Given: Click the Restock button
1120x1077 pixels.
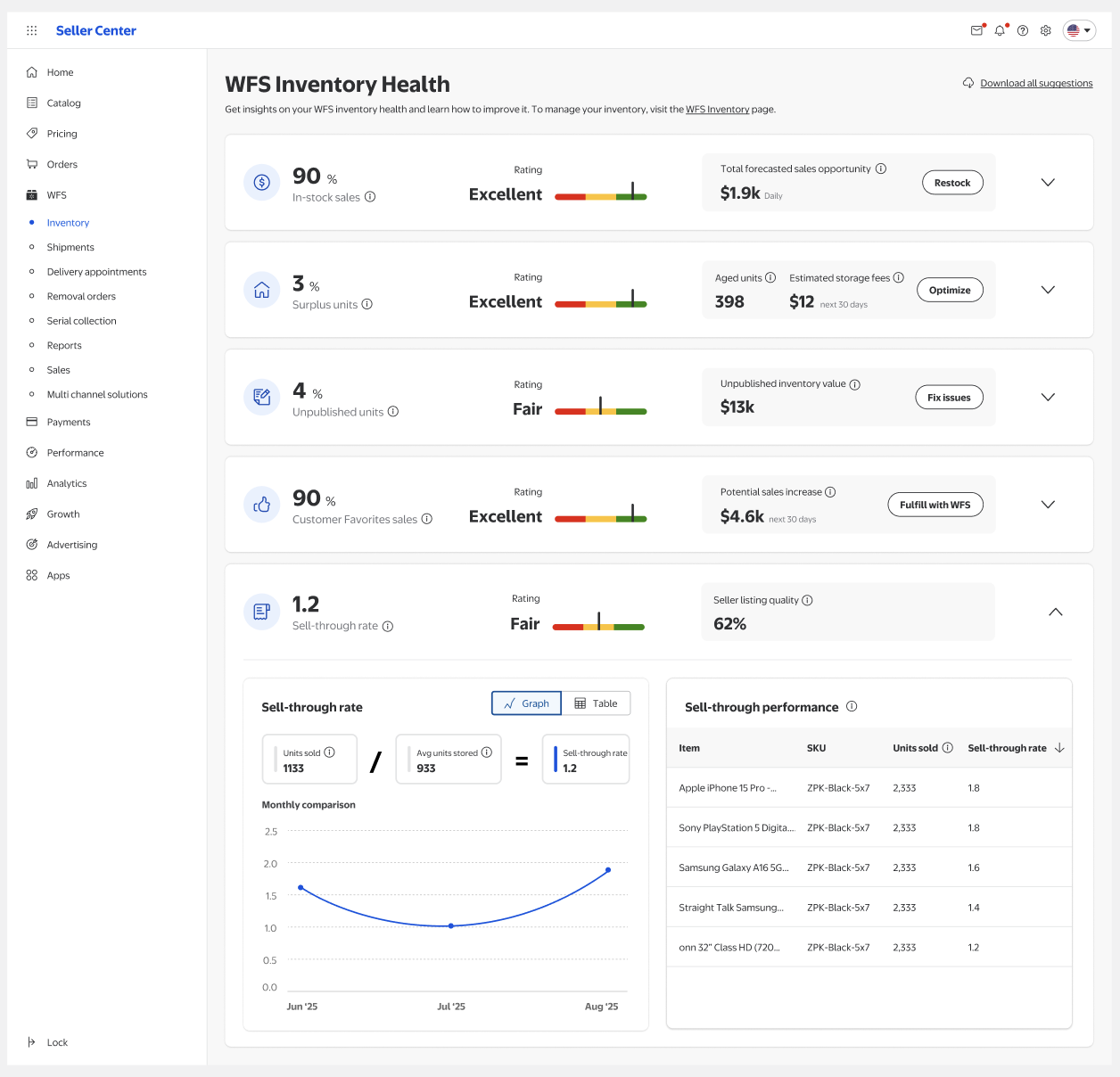Looking at the screenshot, I should pos(951,183).
